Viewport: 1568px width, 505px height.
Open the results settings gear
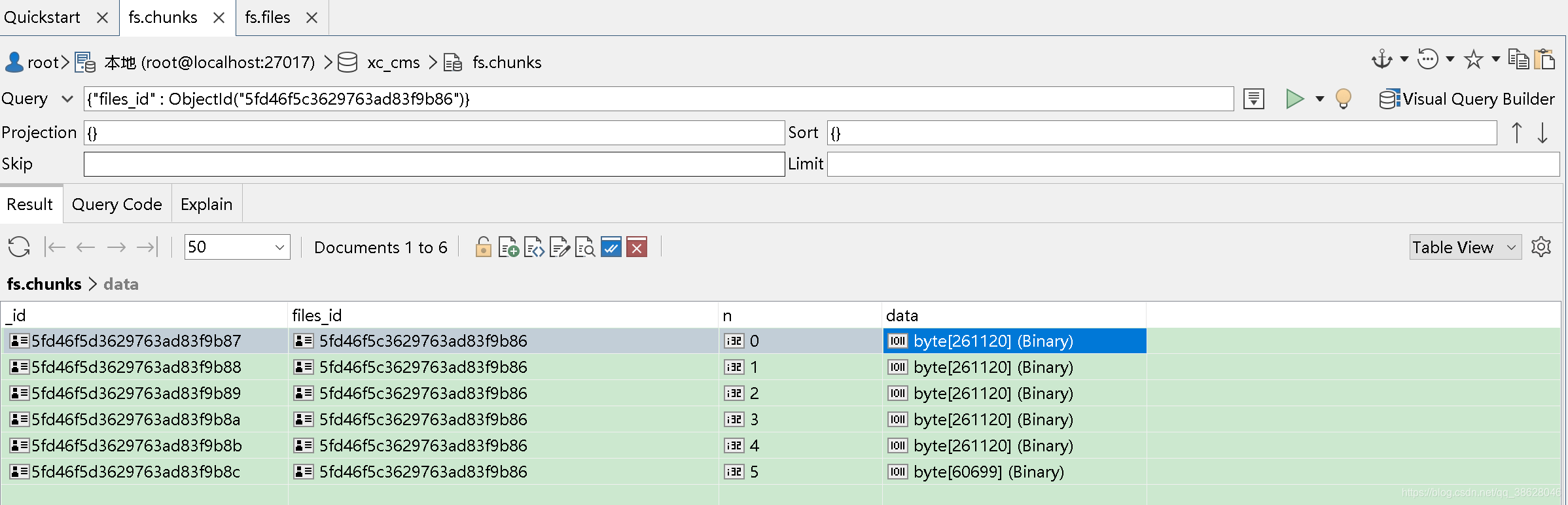1541,247
